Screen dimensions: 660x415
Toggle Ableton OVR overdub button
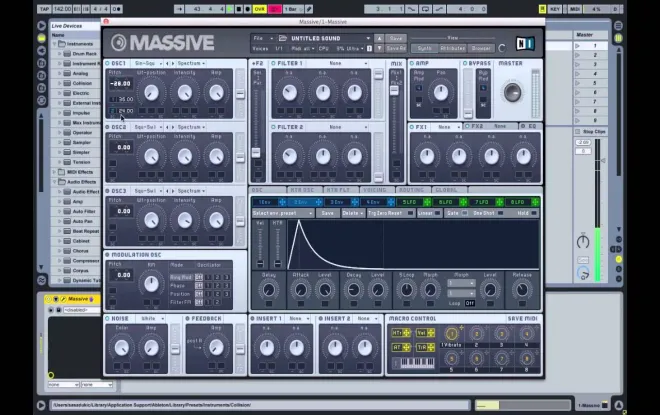[260, 9]
